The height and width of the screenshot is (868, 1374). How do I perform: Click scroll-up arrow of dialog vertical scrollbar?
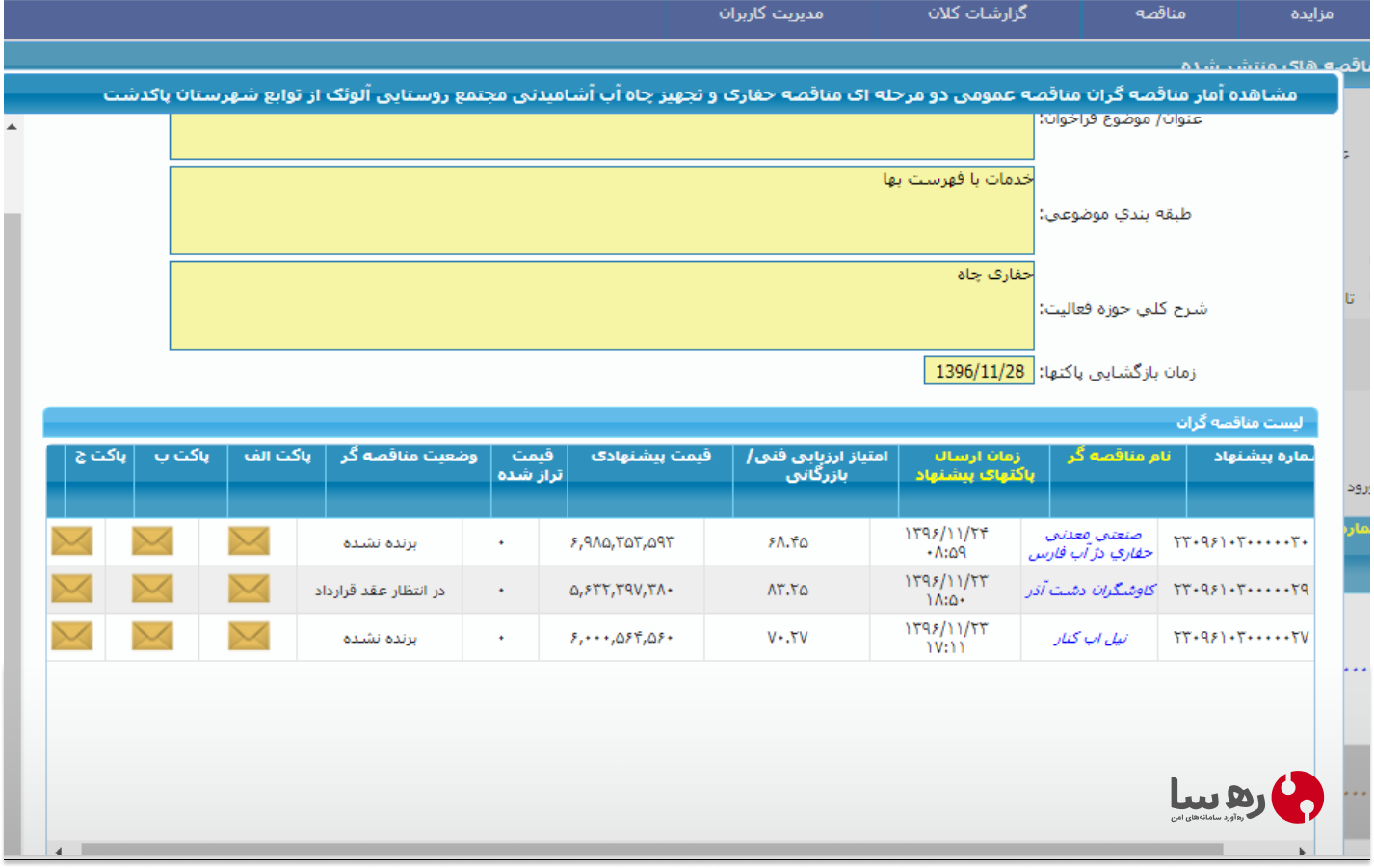(12, 127)
